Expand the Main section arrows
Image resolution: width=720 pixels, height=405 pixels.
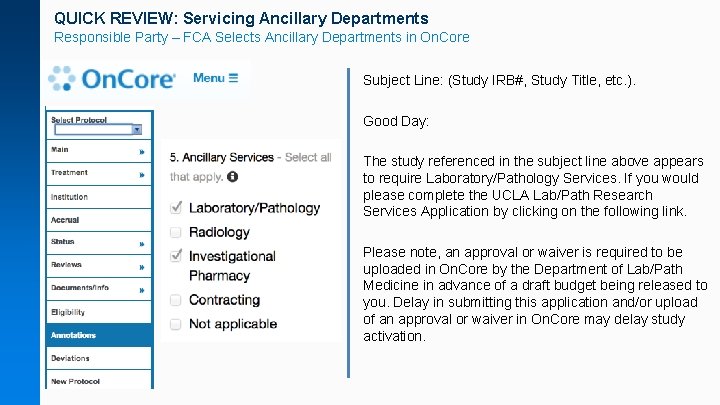pos(142,152)
